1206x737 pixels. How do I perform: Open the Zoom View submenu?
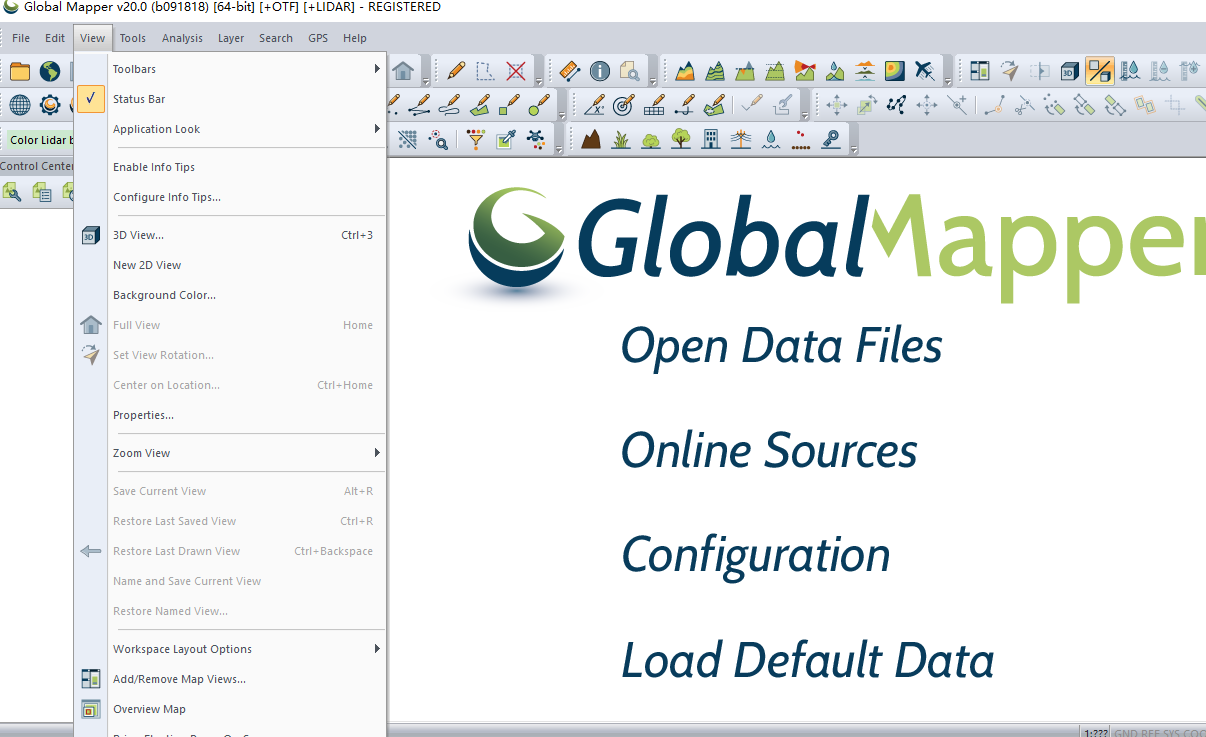(x=141, y=452)
